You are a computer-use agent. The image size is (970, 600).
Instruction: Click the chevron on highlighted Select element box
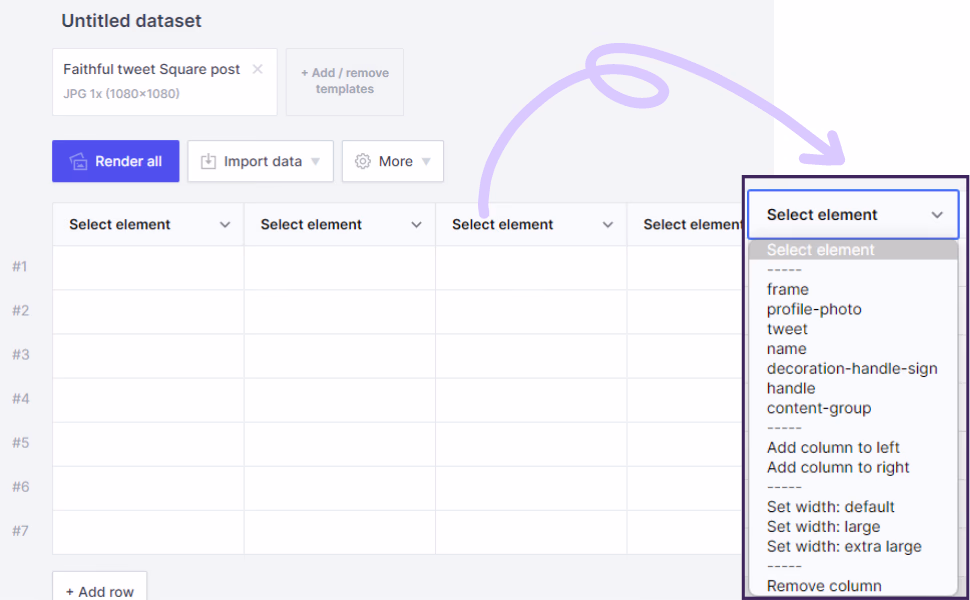click(x=937, y=215)
